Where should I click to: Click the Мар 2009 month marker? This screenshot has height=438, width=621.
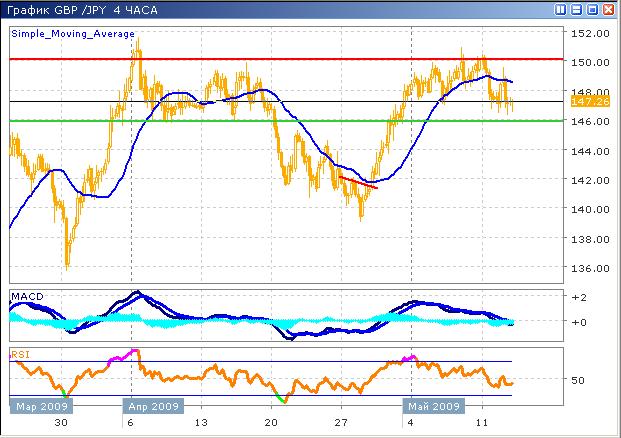pos(39,407)
